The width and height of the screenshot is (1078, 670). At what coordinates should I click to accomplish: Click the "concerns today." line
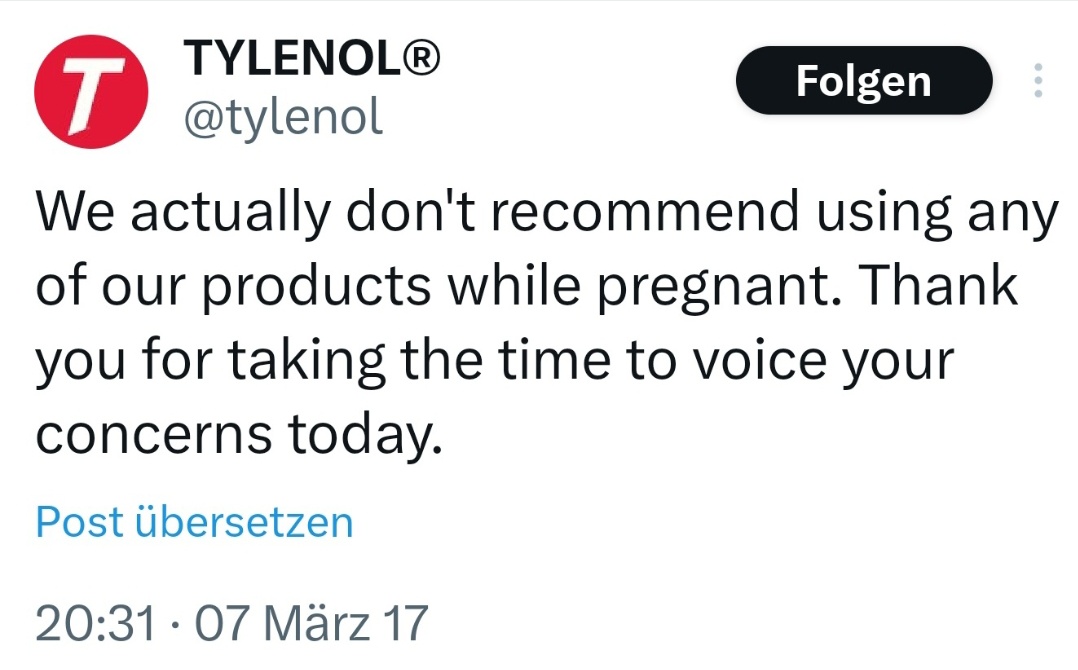[239, 435]
